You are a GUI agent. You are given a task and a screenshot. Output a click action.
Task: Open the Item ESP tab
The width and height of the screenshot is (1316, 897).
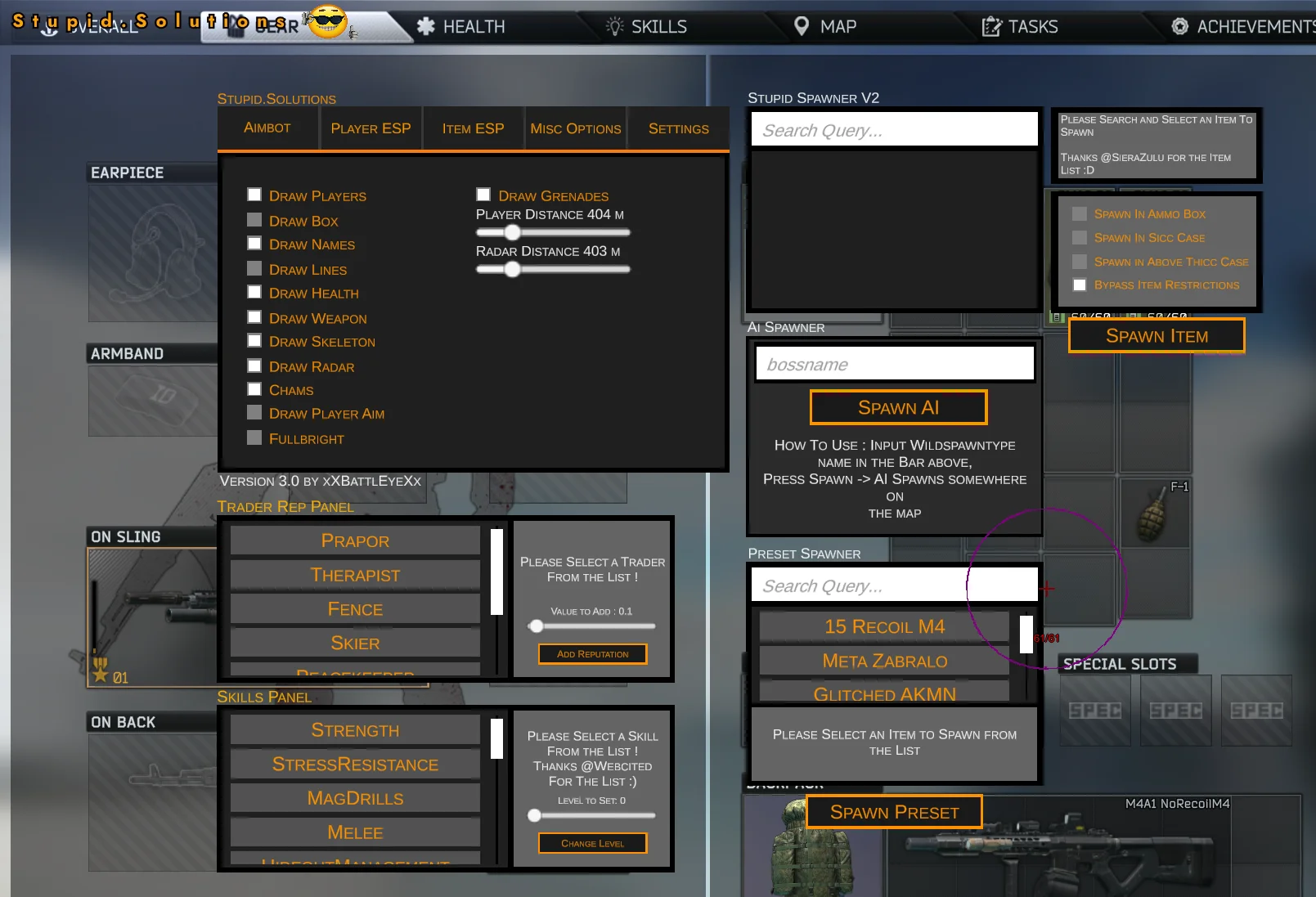[x=473, y=128]
